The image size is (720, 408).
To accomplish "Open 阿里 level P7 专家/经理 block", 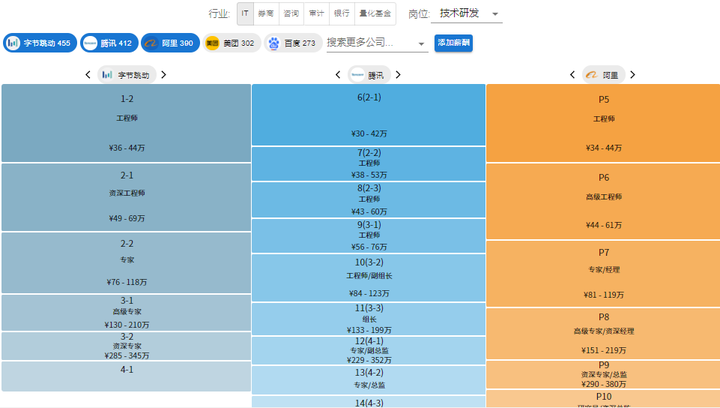I will [x=603, y=274].
